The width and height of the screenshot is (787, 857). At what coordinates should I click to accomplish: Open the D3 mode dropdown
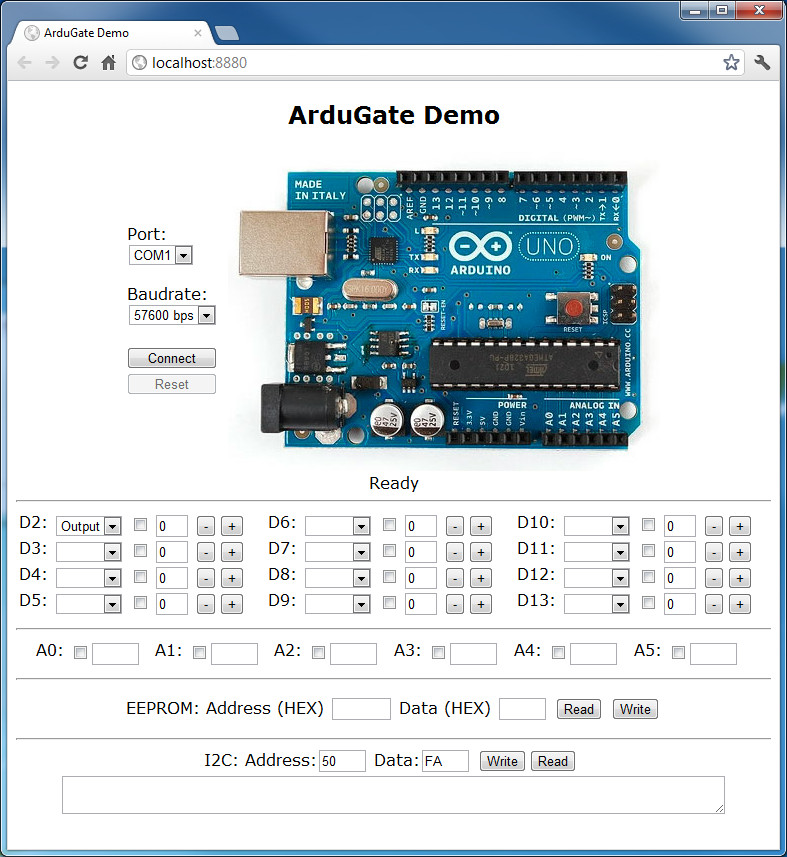pos(89,552)
